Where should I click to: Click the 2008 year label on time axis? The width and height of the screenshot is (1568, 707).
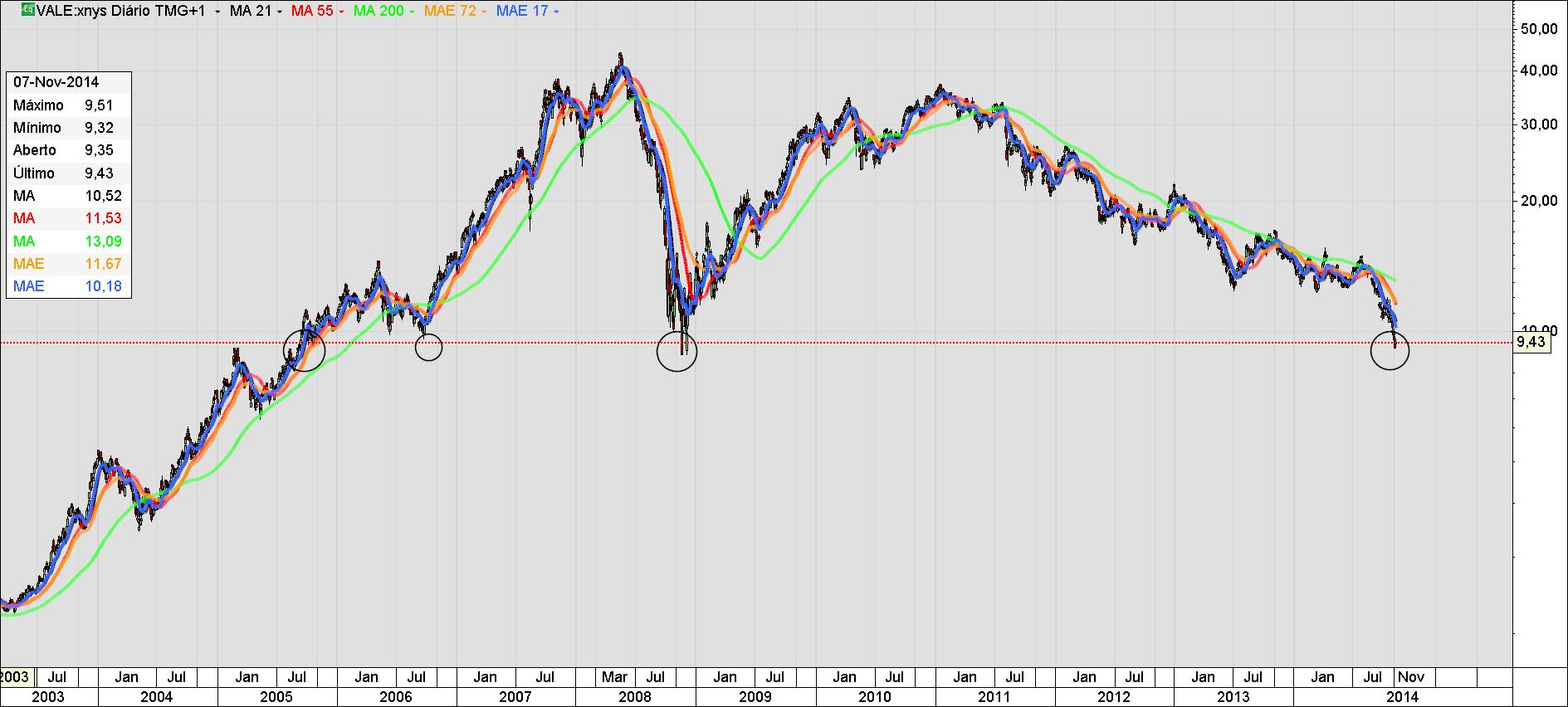[x=635, y=697]
